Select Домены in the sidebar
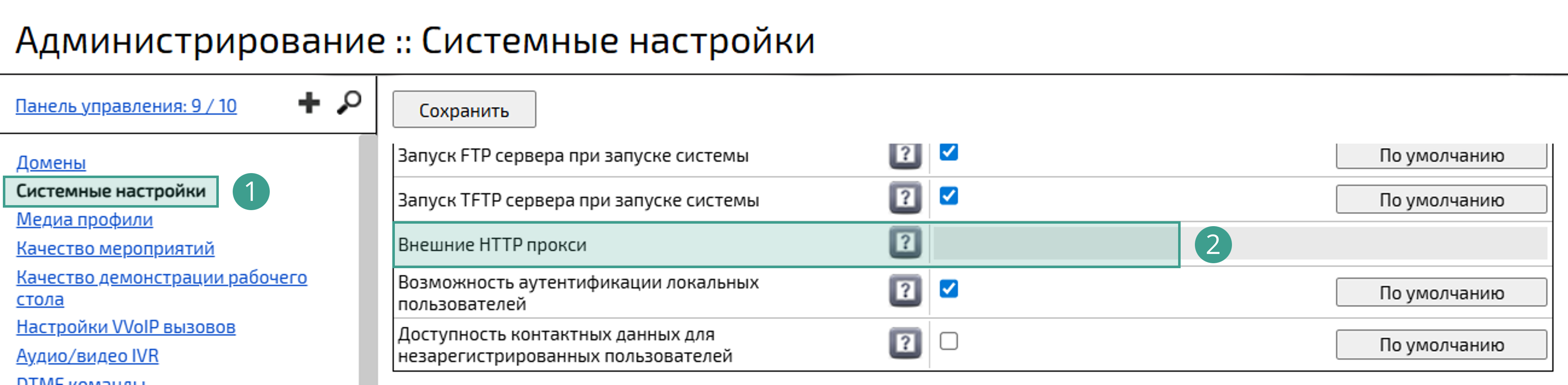This screenshot has height=385, width=1568. tap(52, 163)
